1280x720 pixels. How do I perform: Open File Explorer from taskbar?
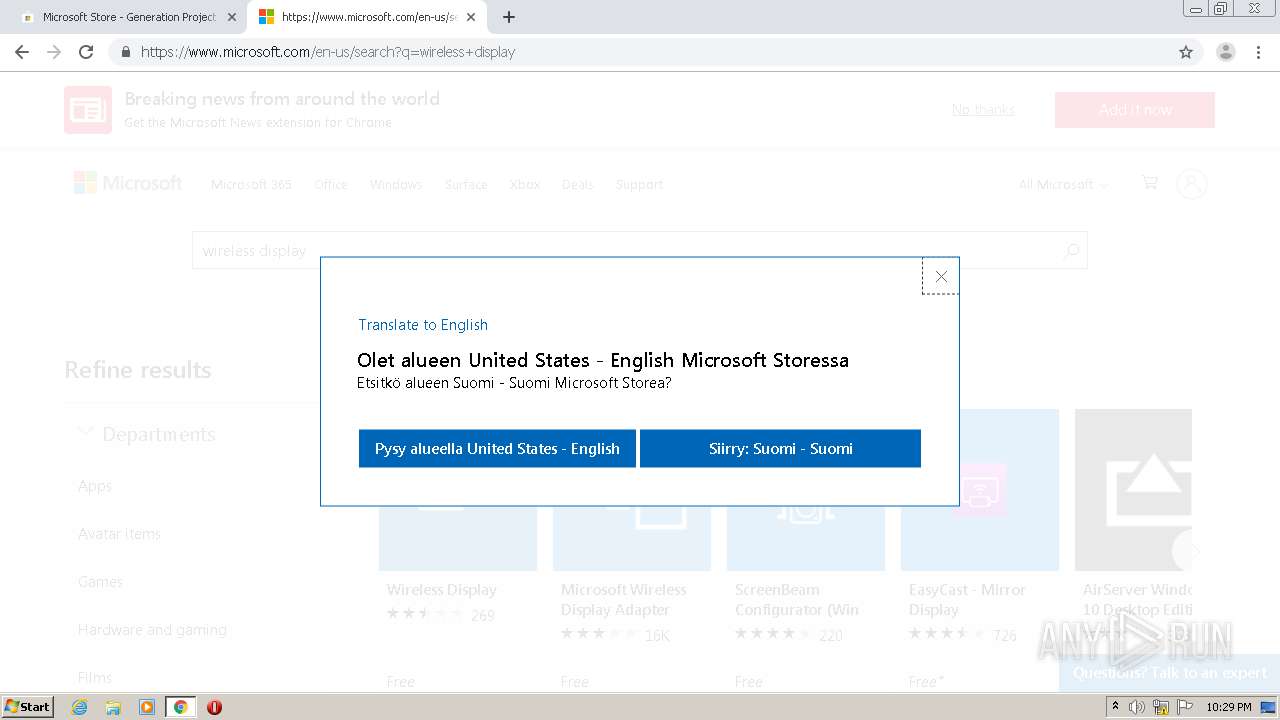[x=113, y=707]
